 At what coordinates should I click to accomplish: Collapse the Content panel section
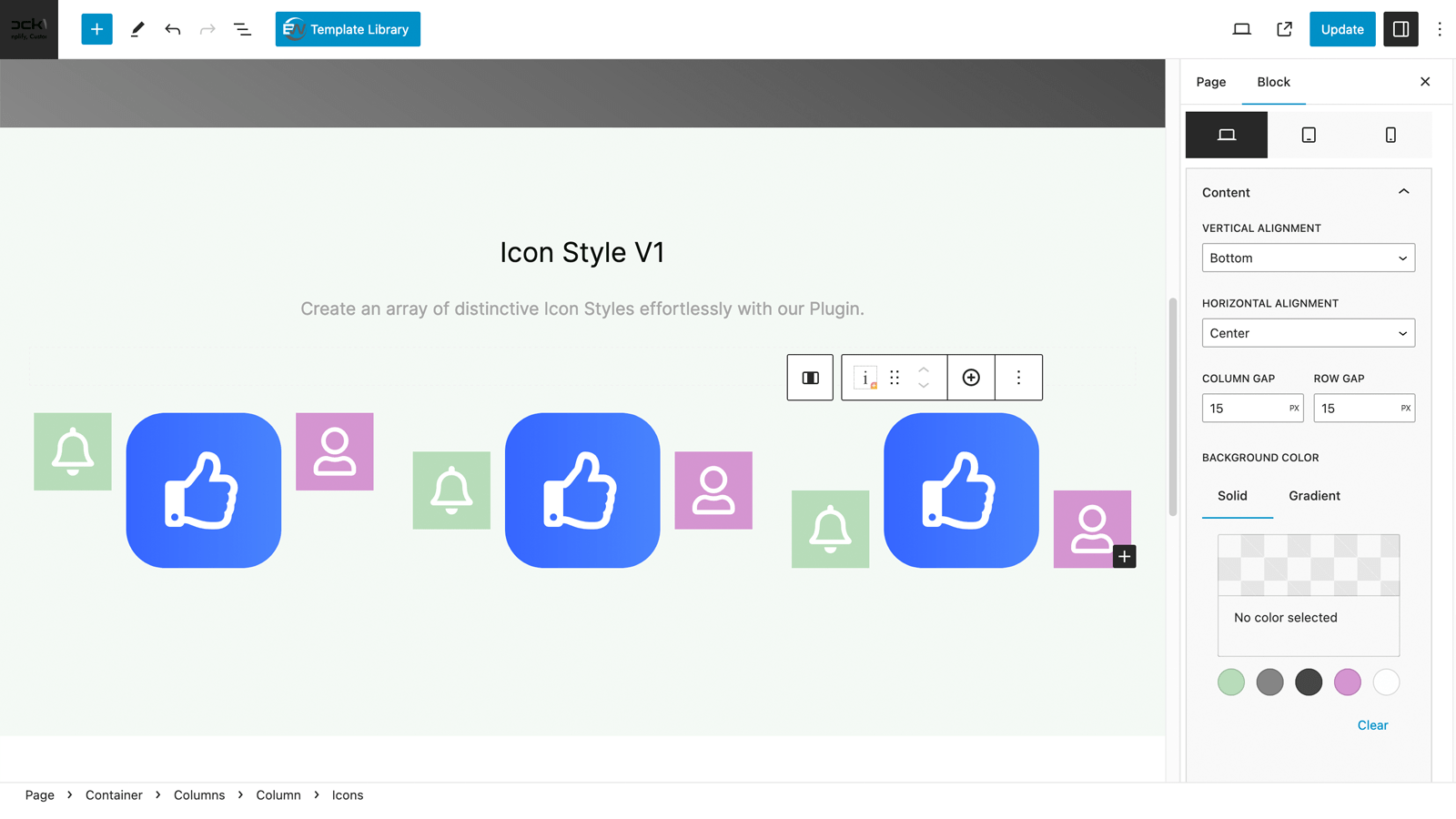tap(1403, 192)
